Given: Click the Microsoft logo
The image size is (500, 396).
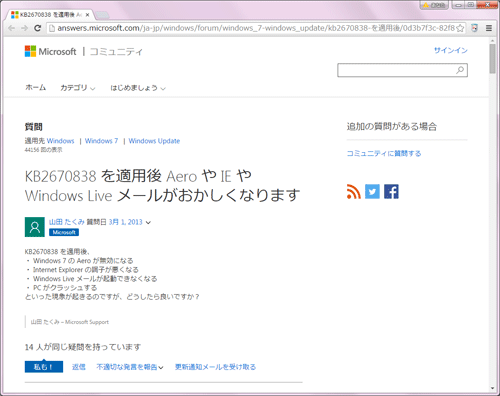Looking at the screenshot, I should [x=50, y=51].
